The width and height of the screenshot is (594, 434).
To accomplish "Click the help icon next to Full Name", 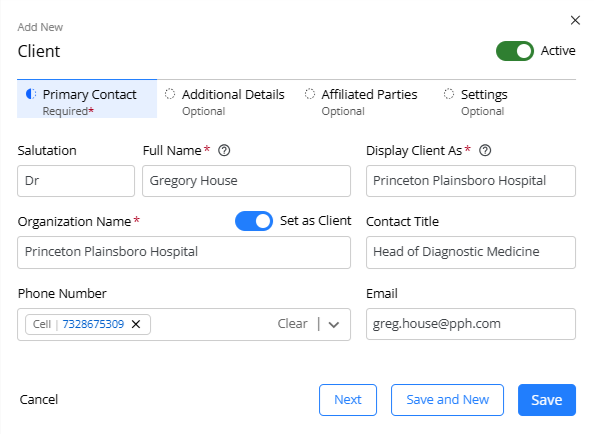I will tap(224, 150).
